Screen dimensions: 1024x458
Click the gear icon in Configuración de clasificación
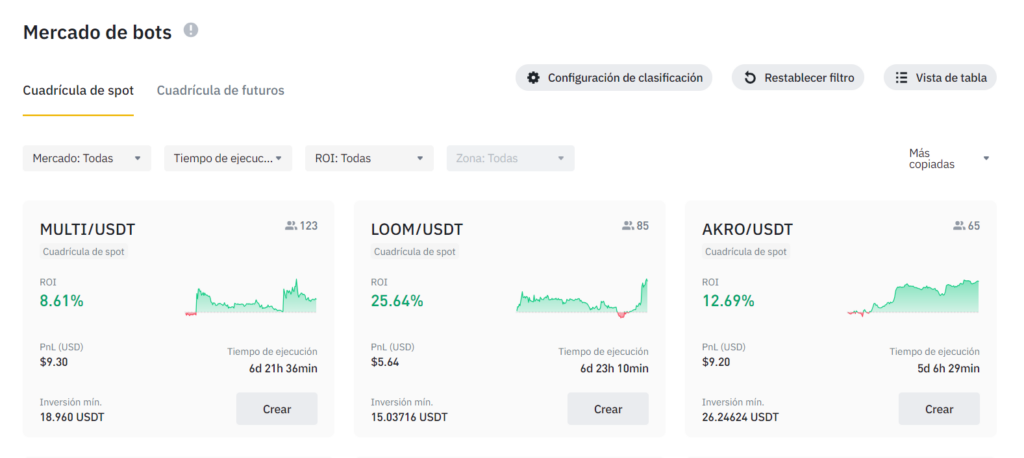534,78
